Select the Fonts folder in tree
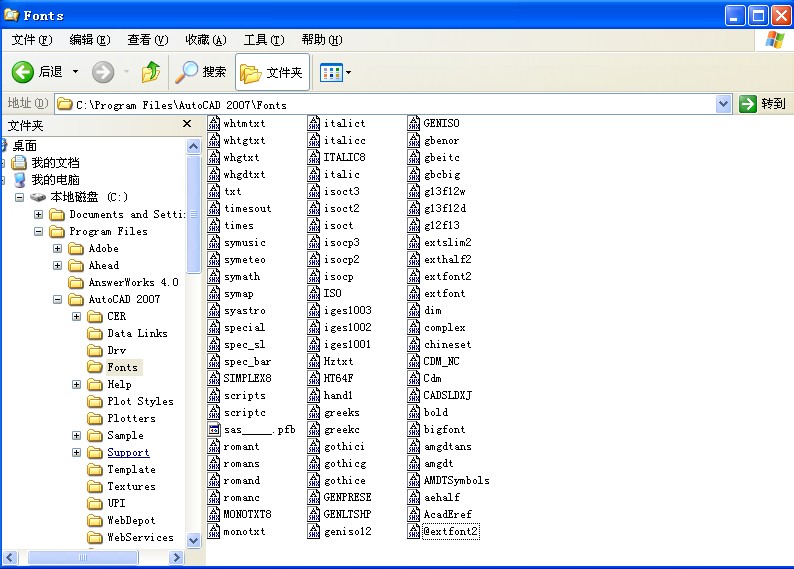 [122, 367]
